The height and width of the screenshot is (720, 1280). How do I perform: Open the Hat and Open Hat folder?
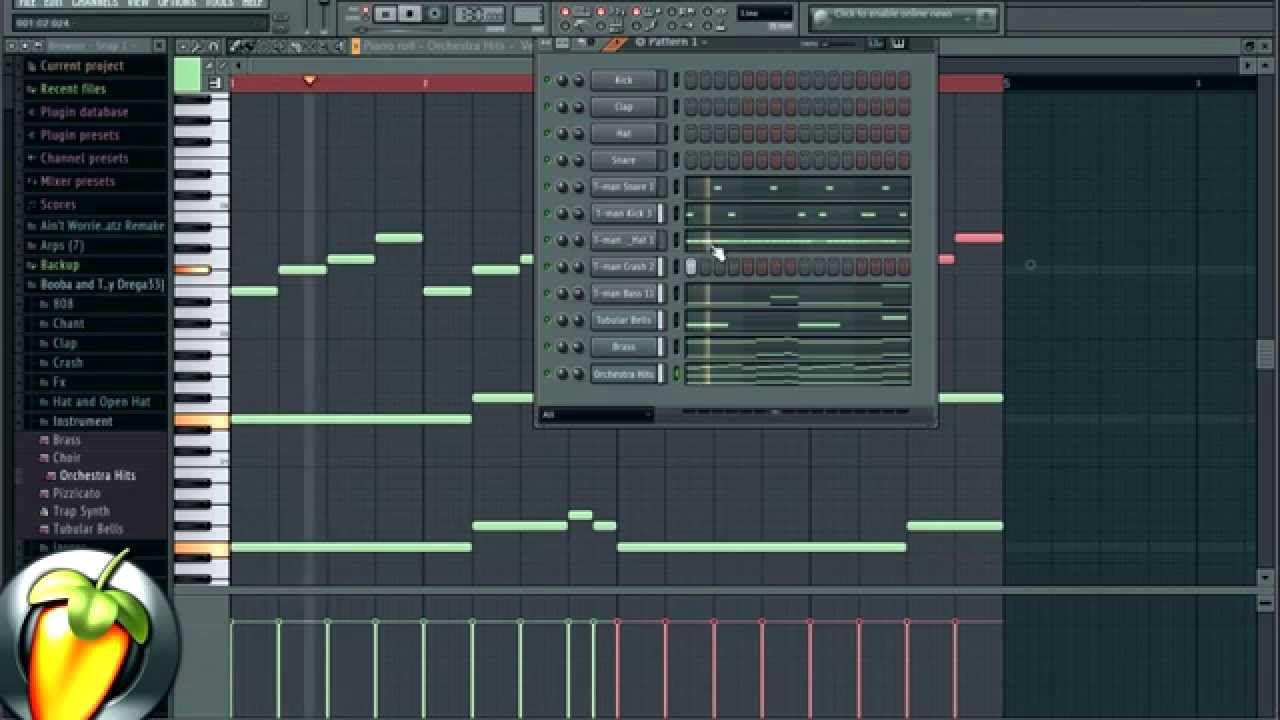click(101, 402)
